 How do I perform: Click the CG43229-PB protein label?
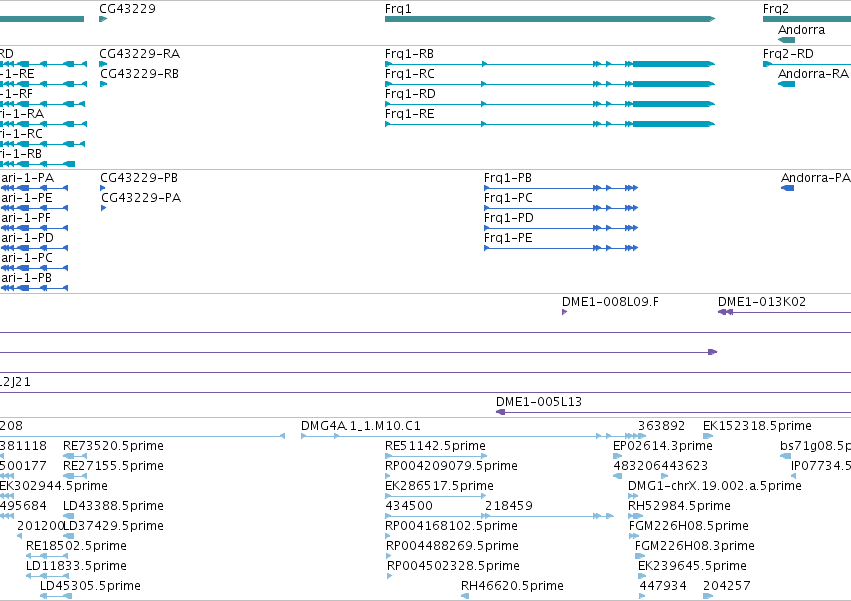[139, 178]
